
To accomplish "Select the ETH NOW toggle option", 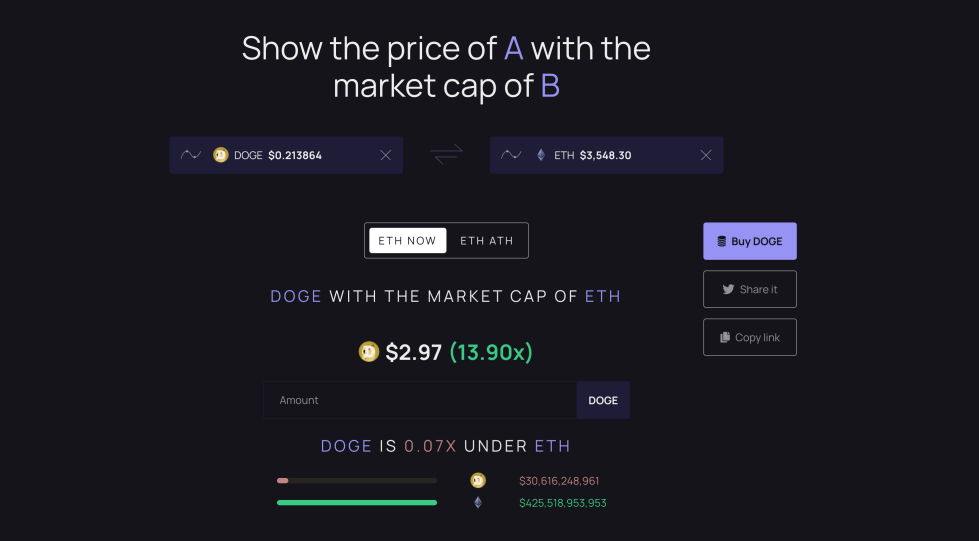I will pos(408,241).
